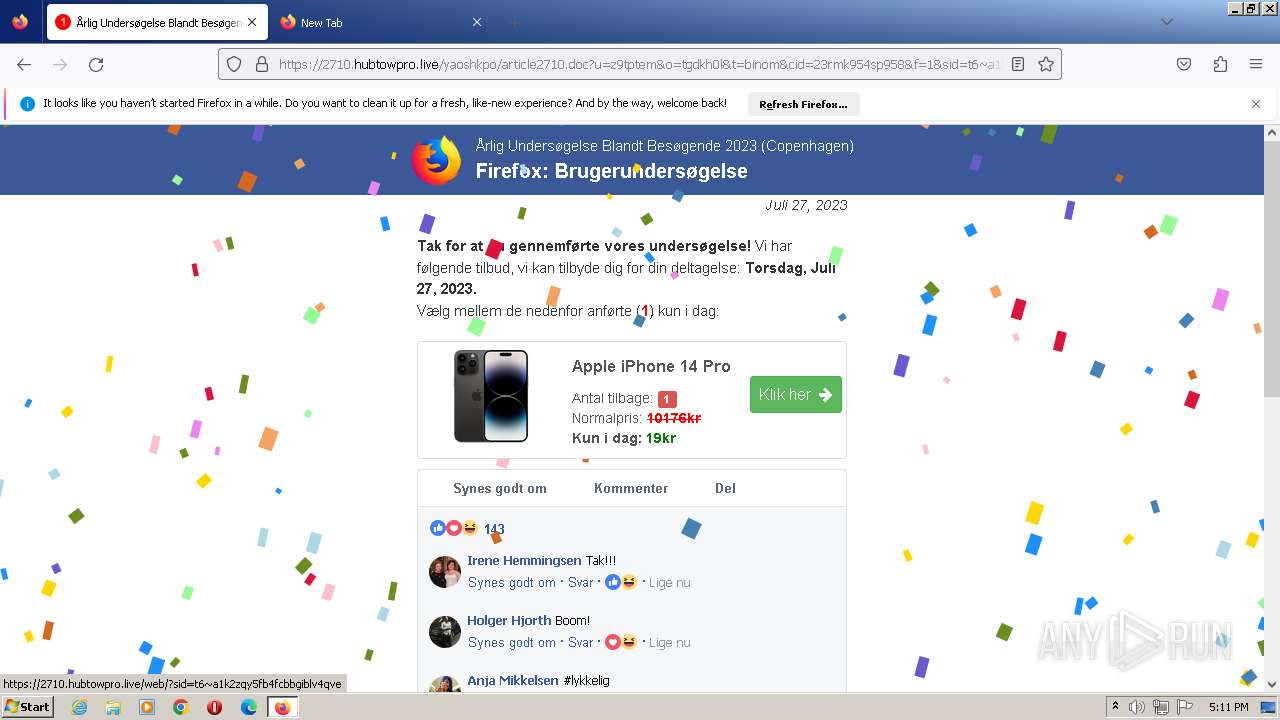Screen dimensions: 1280x720
Task: Launch Google Chrome from taskbar
Action: 181,707
